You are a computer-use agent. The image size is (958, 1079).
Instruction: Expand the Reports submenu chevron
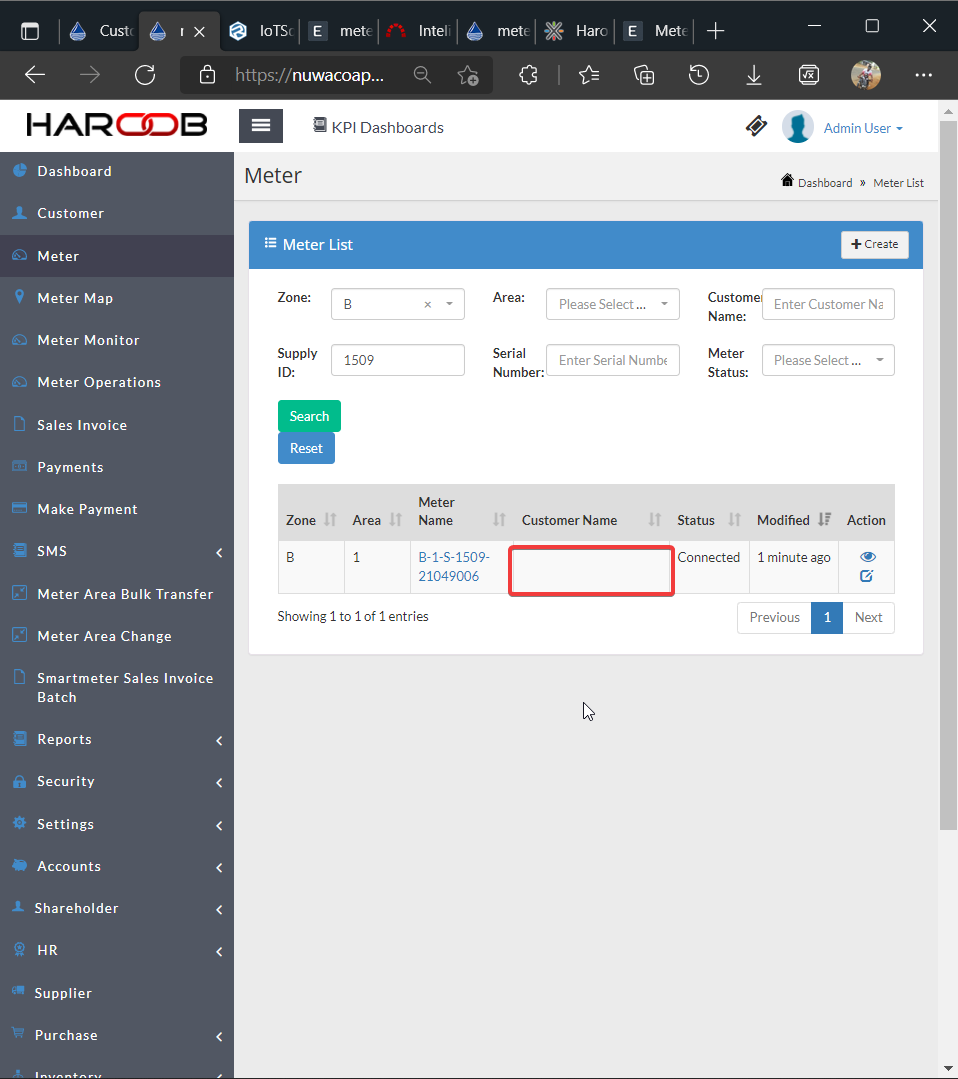click(x=219, y=740)
